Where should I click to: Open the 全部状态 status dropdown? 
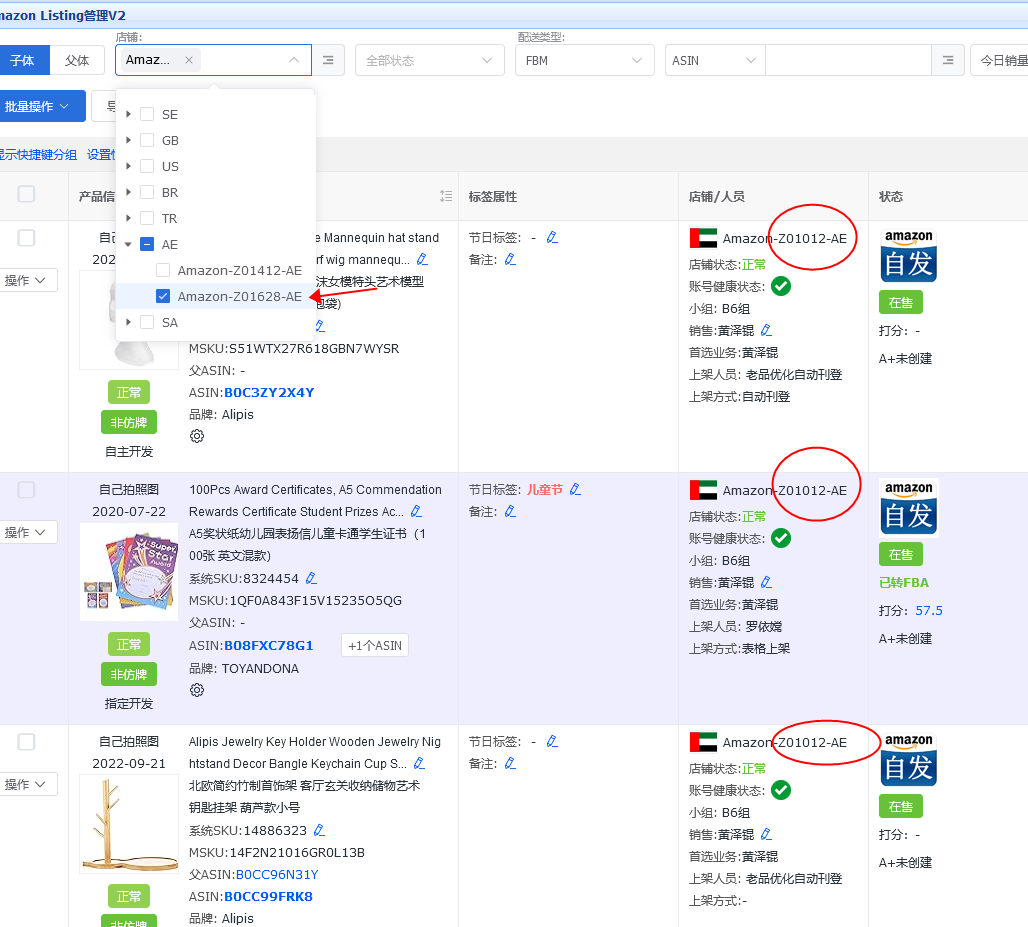(x=429, y=60)
